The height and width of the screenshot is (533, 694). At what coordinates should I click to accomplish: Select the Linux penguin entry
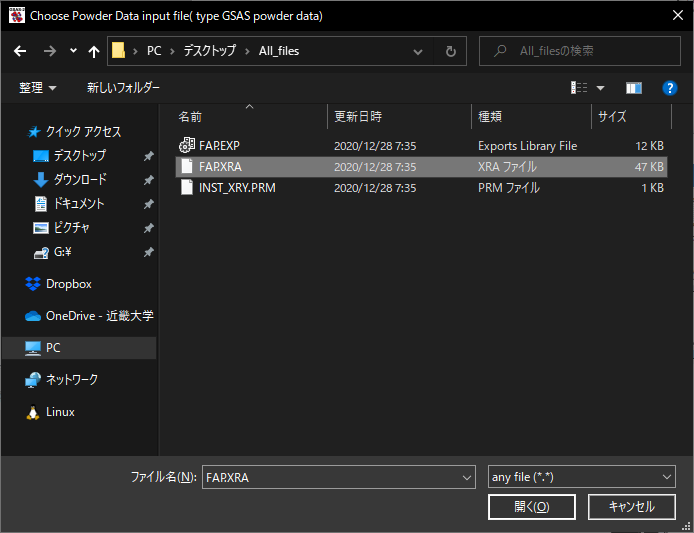(x=60, y=412)
